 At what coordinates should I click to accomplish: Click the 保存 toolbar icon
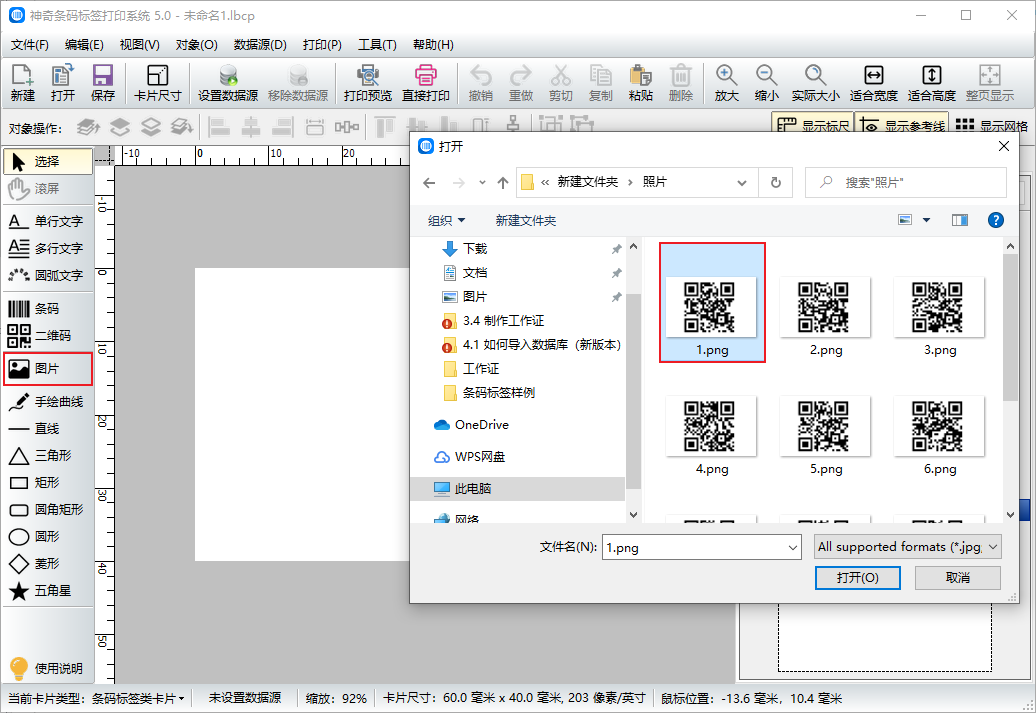tap(102, 83)
